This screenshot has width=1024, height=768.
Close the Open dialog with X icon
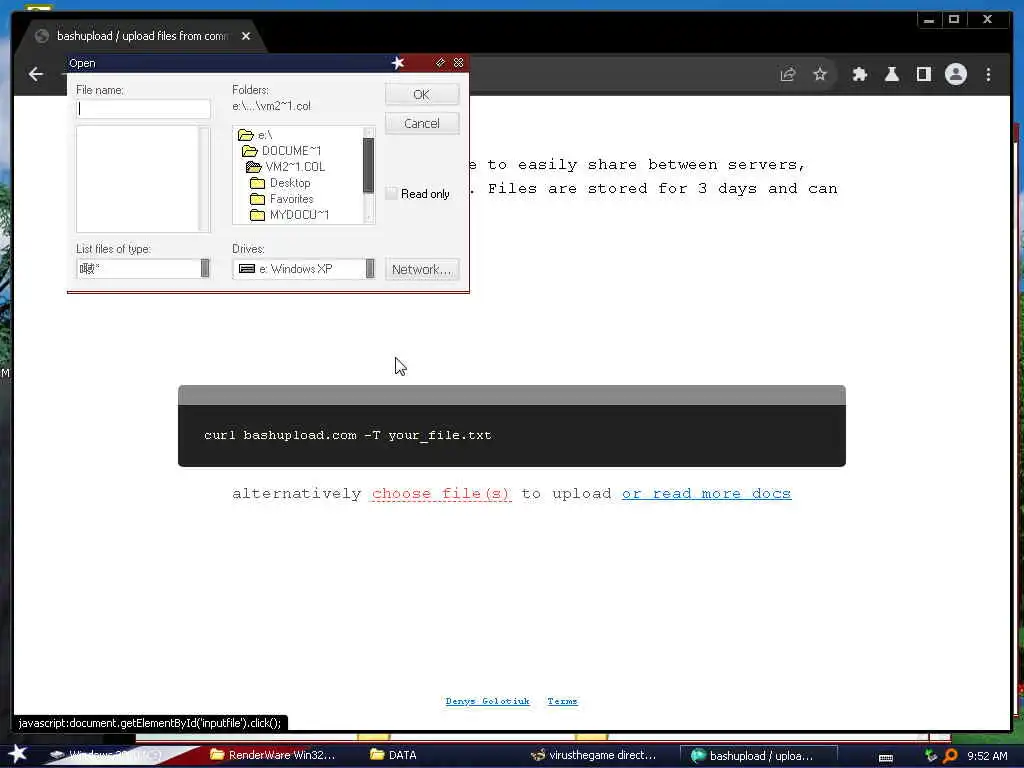pos(458,63)
